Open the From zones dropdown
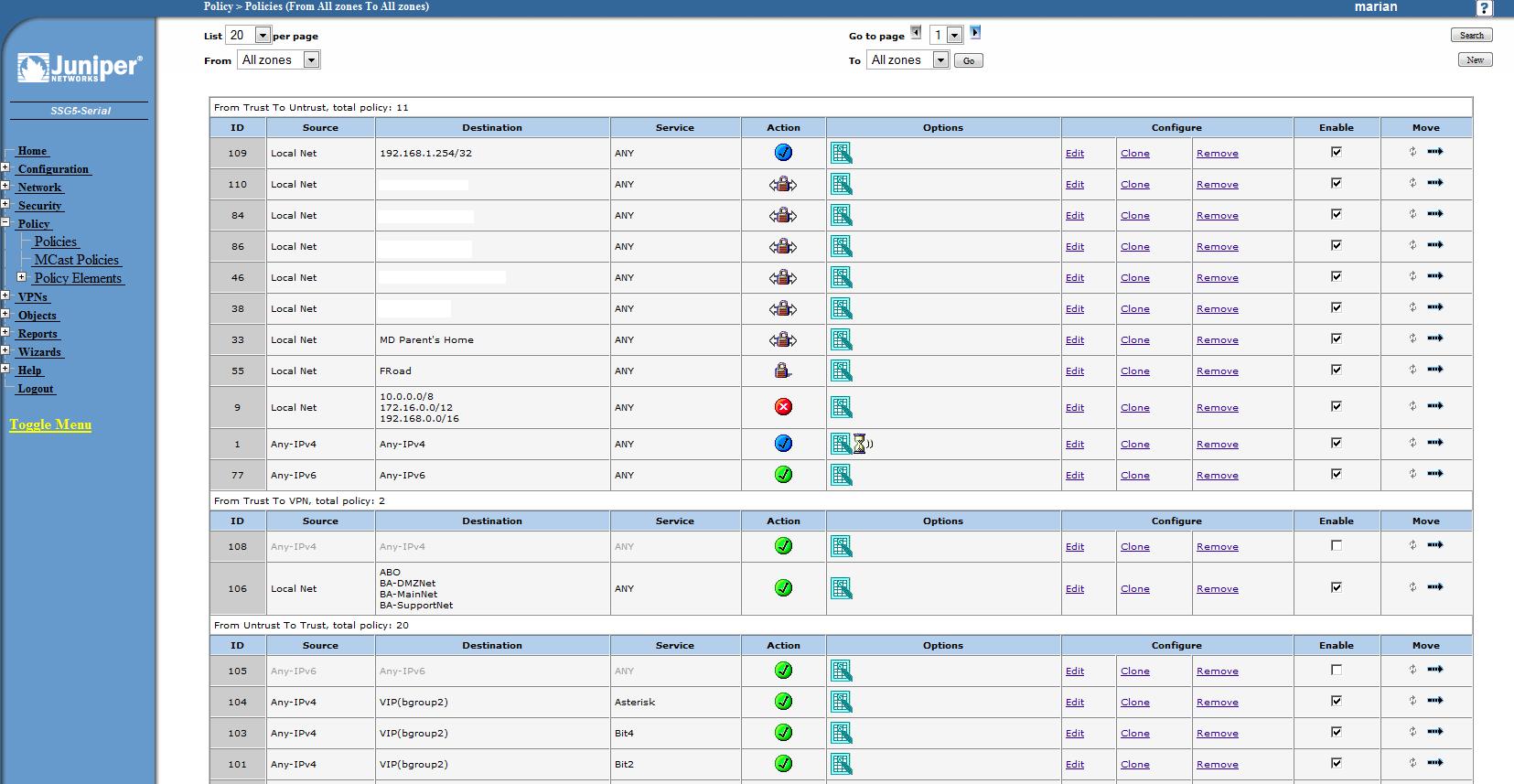Screen dimensions: 1514x784 pos(278,59)
